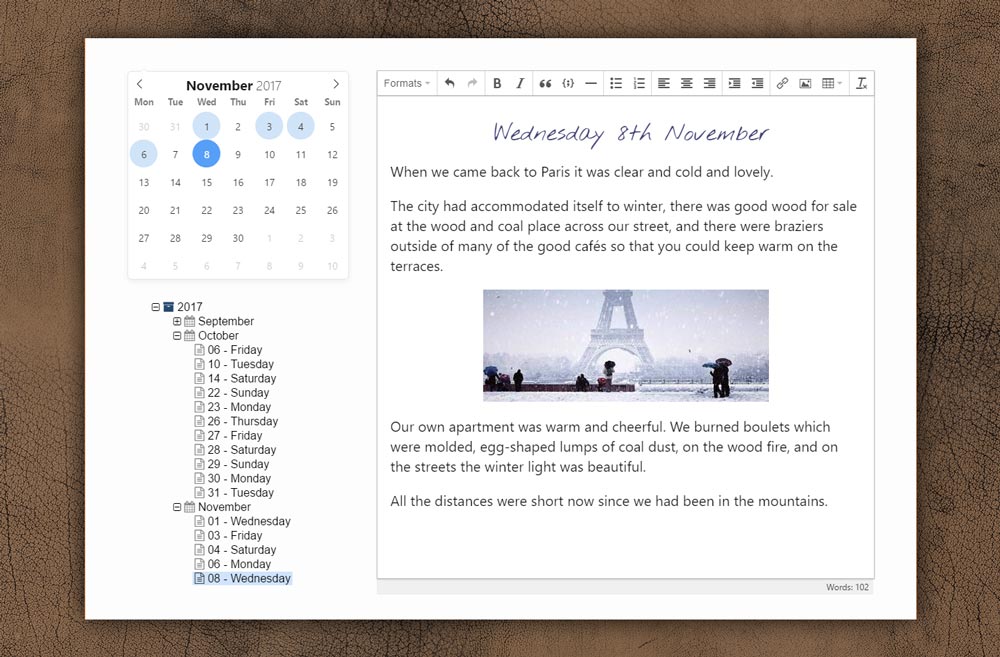Go to previous month in calendar

(x=140, y=84)
